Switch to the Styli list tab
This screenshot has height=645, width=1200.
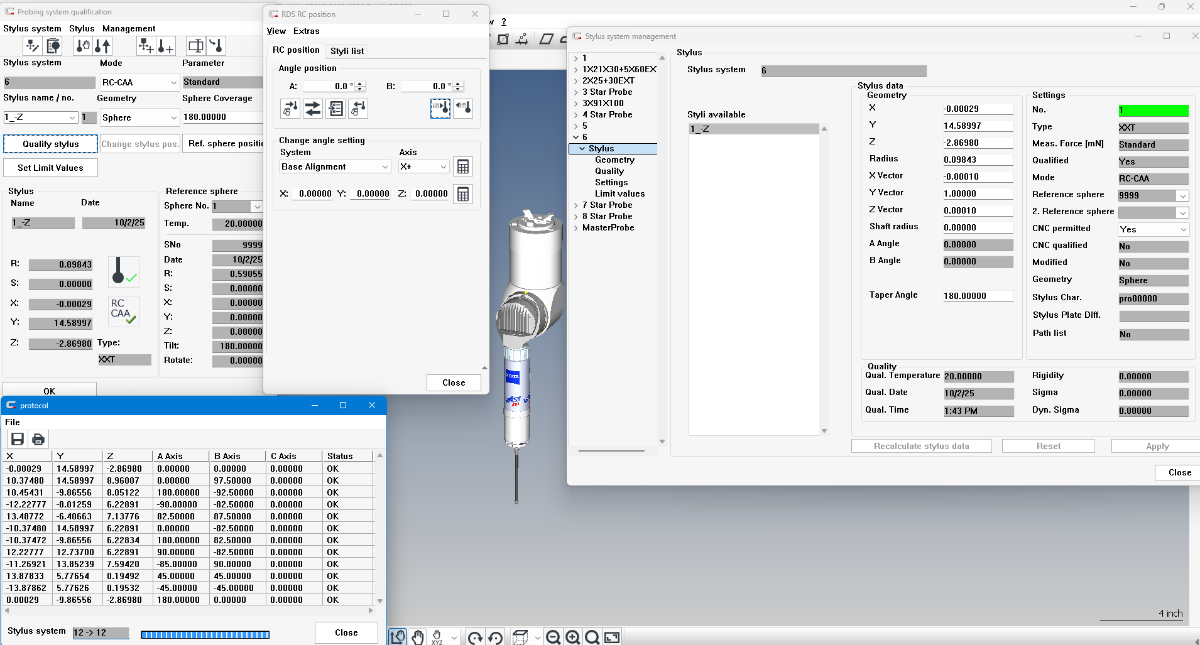(347, 50)
